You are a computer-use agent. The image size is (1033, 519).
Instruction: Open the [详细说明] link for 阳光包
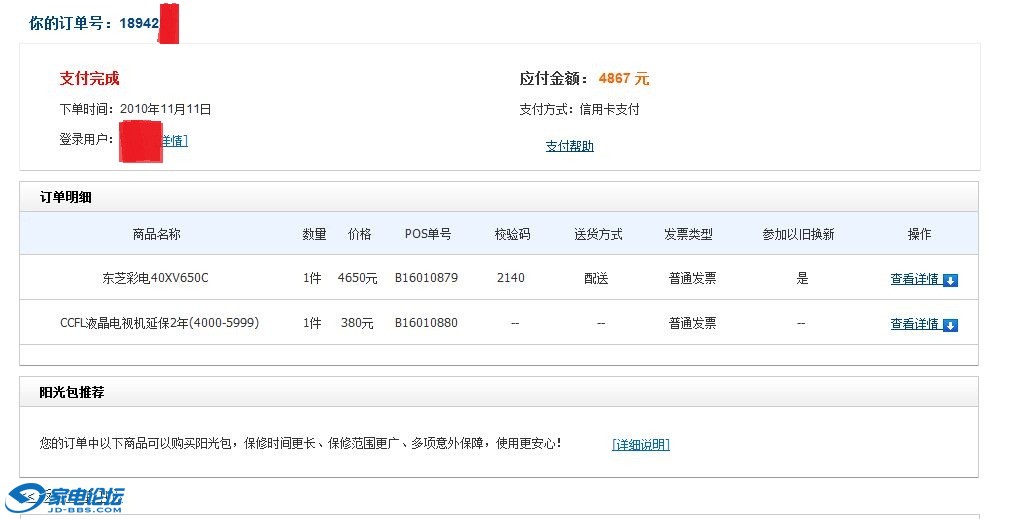640,445
